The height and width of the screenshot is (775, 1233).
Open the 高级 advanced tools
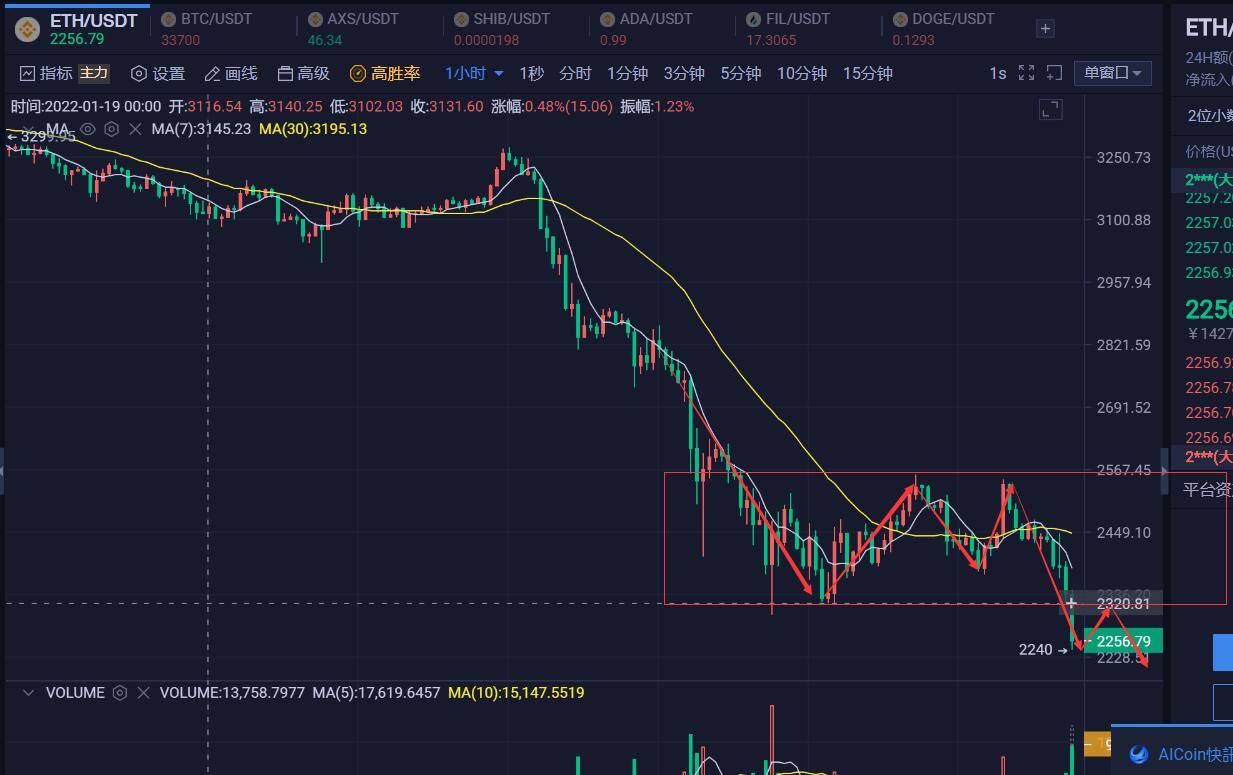coord(303,73)
